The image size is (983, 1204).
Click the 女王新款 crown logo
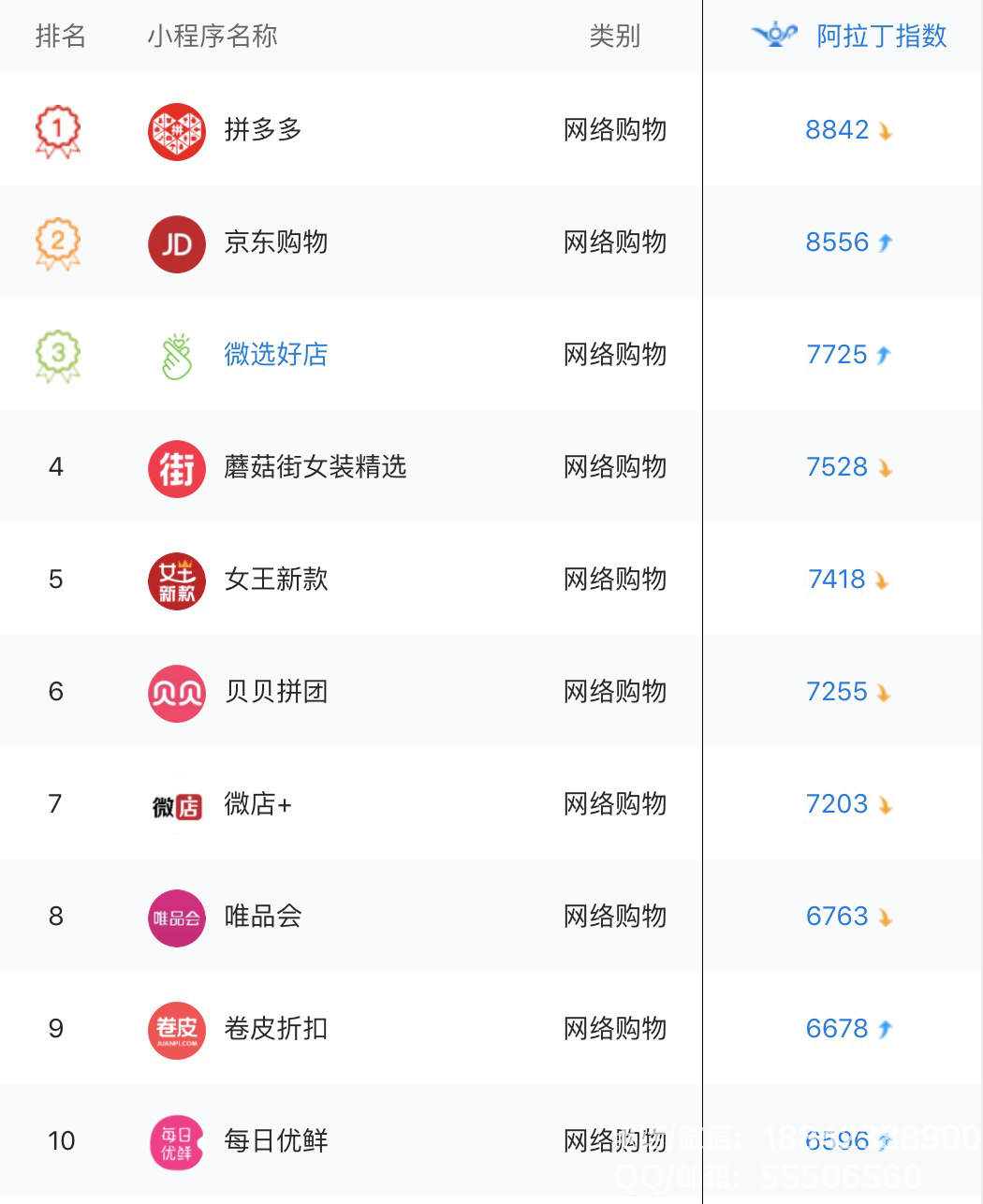[177, 580]
